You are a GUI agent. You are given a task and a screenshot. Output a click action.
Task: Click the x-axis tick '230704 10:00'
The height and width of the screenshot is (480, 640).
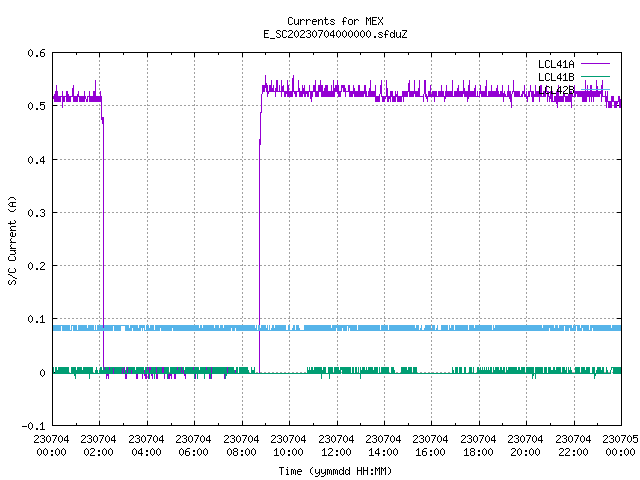click(288, 446)
